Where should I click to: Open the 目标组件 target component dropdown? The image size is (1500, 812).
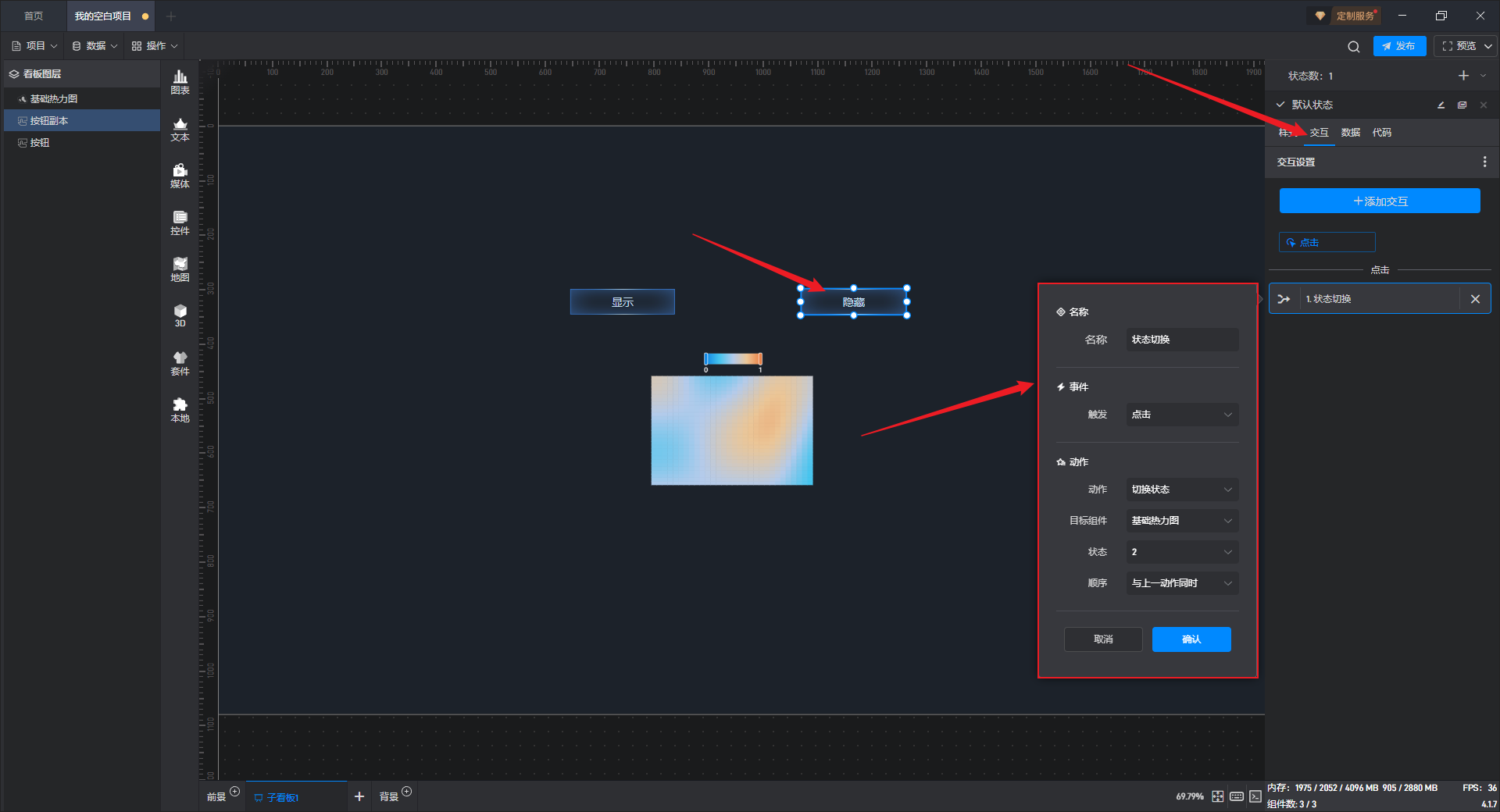coord(1181,521)
